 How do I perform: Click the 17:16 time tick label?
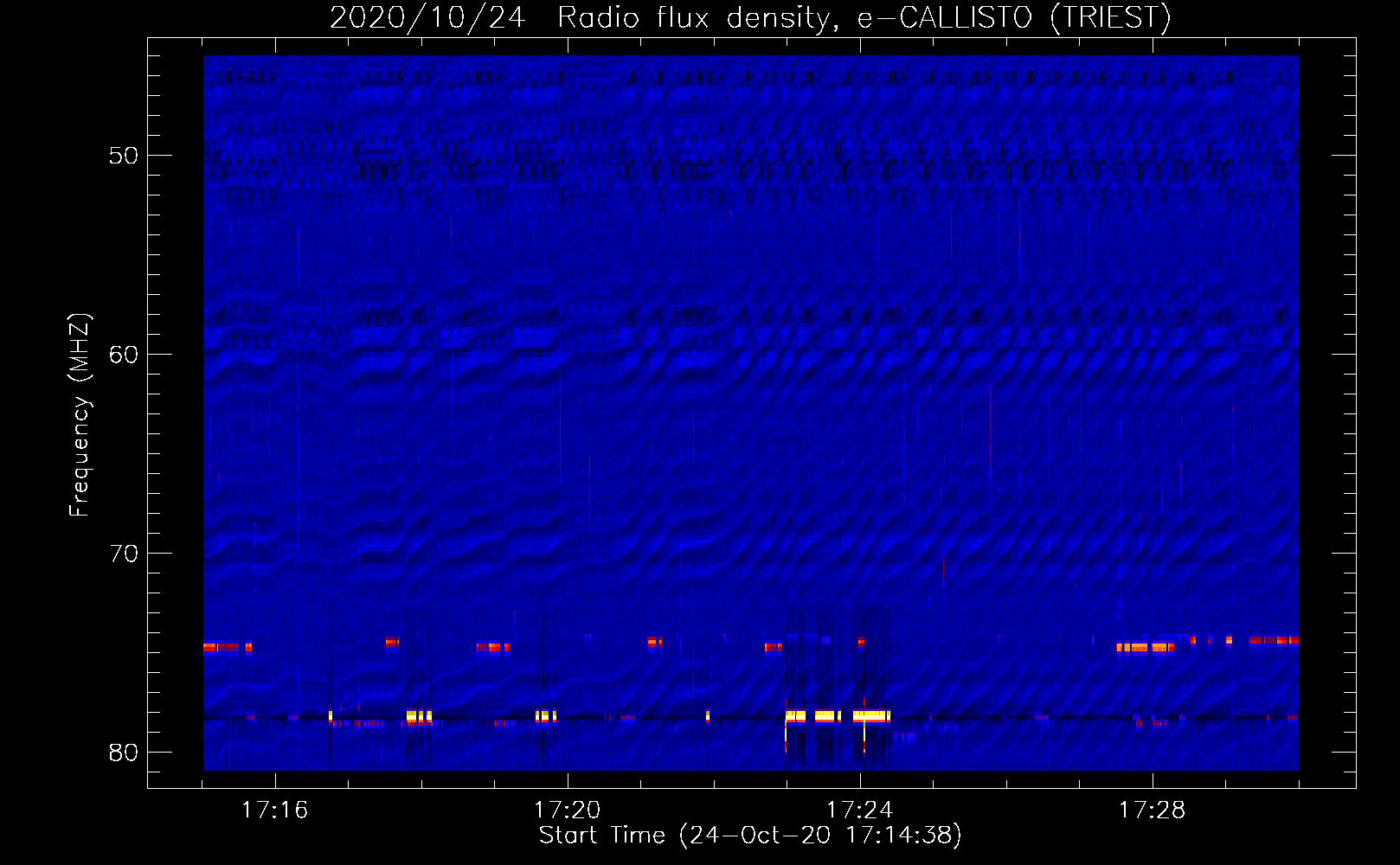pyautogui.click(x=275, y=811)
